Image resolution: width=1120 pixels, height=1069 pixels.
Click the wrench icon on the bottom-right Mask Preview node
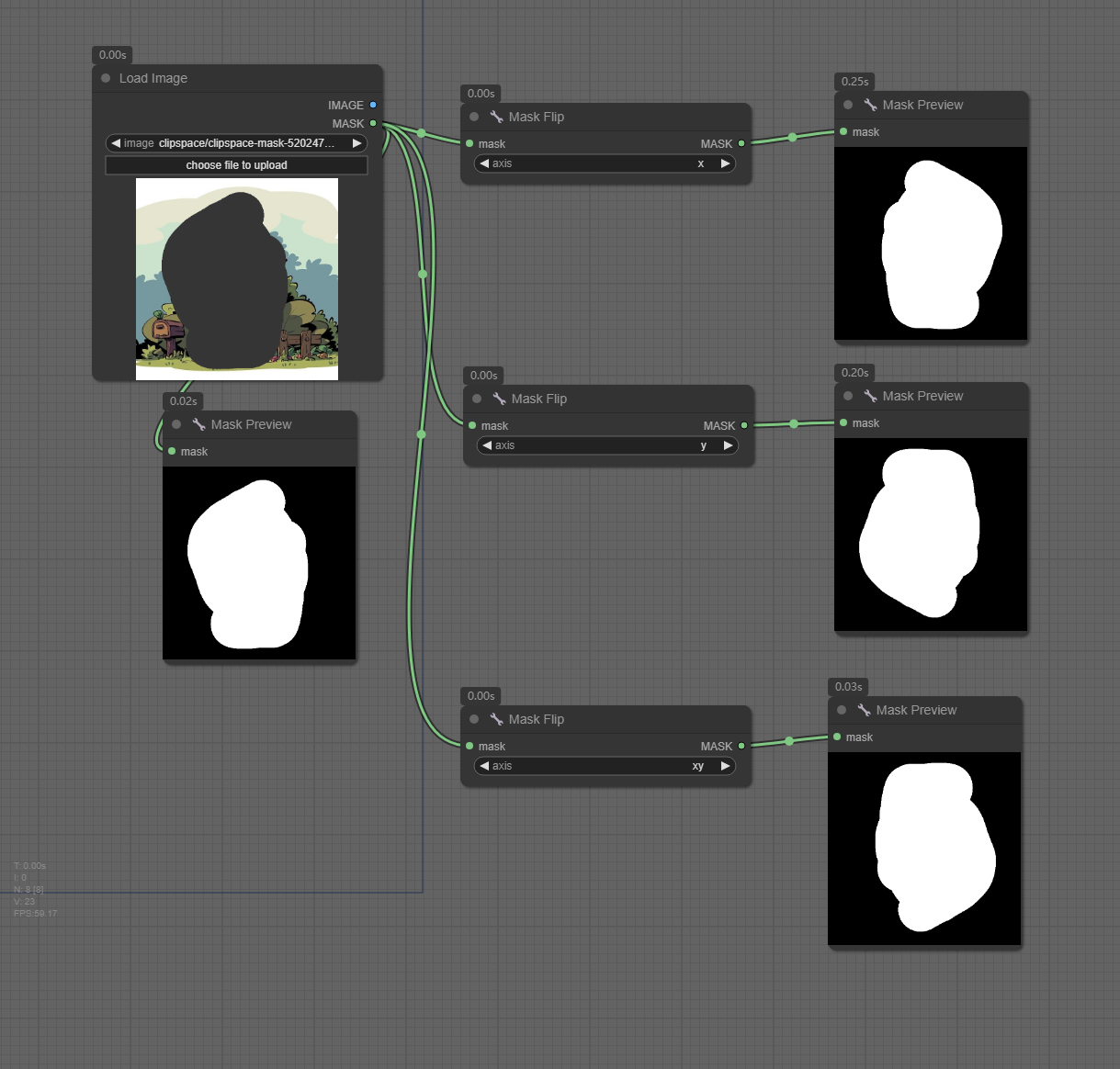[x=864, y=710]
